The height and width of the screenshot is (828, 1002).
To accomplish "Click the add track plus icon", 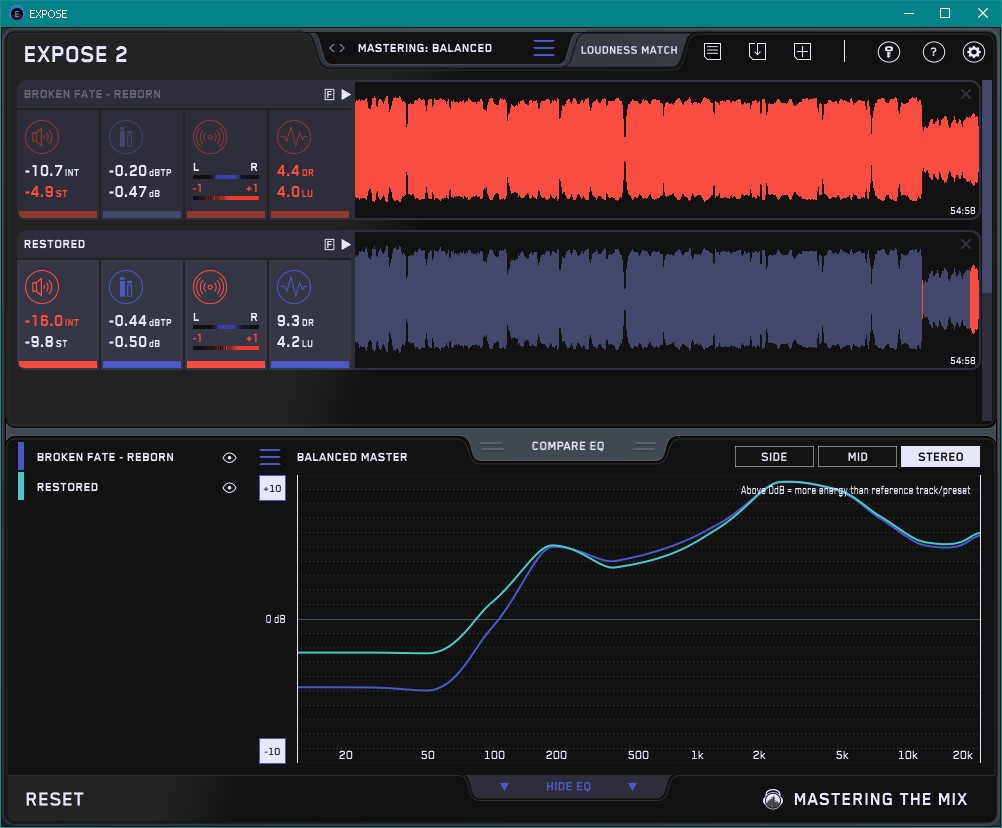I will pyautogui.click(x=802, y=51).
